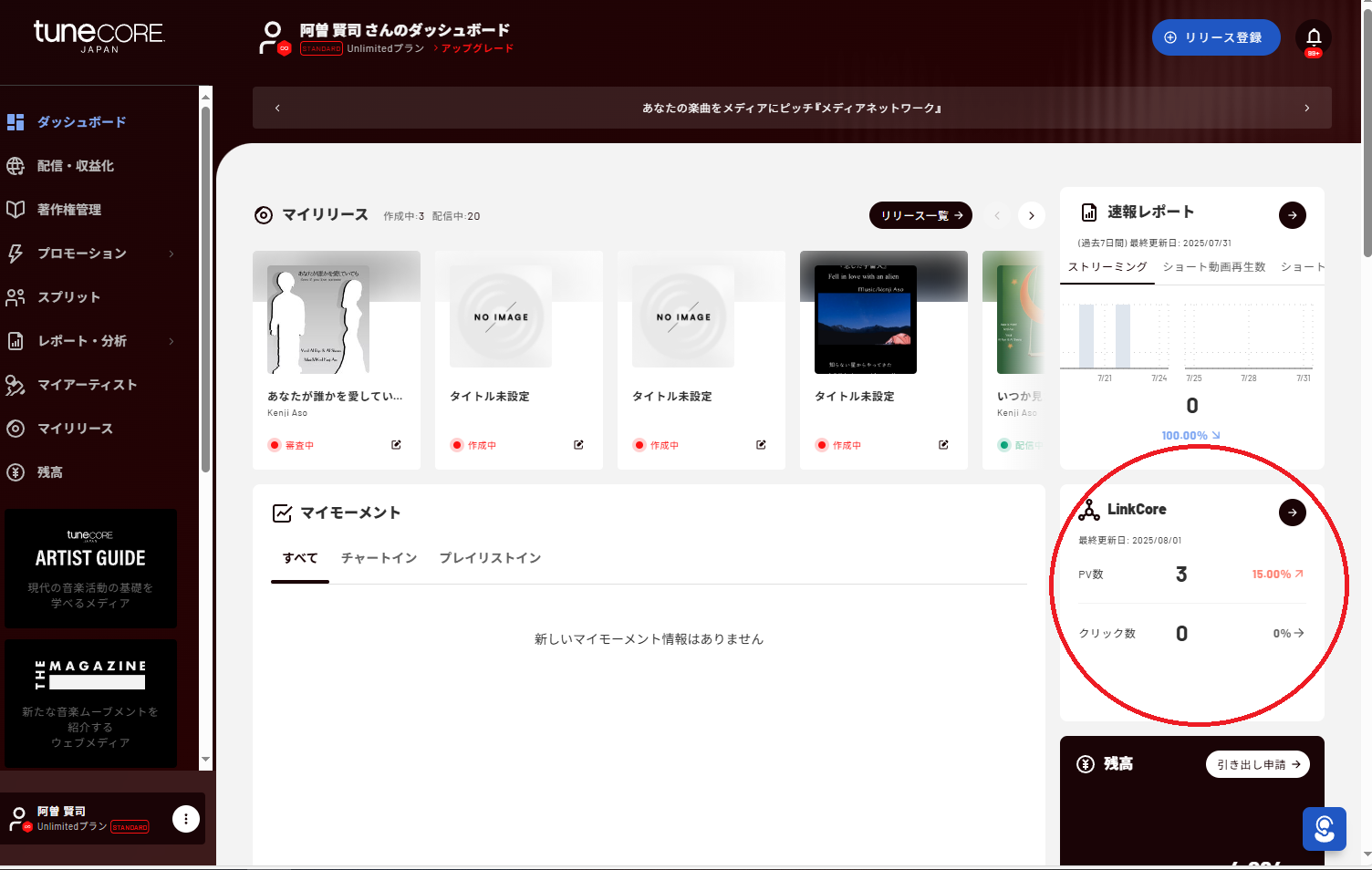Open LinkCore panel arrow icon

[x=1292, y=513]
